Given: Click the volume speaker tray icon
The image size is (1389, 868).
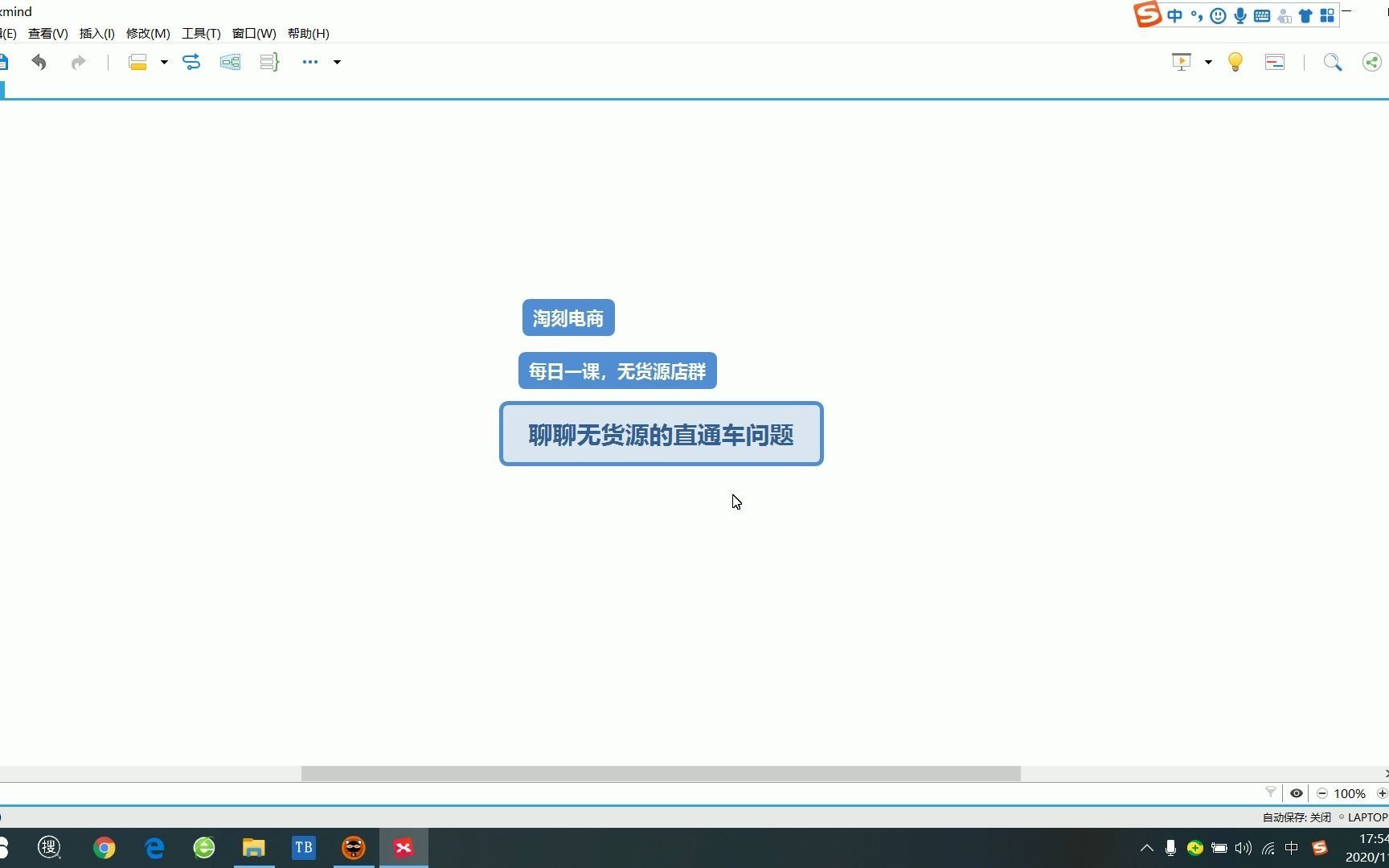Looking at the screenshot, I should click(x=1244, y=847).
